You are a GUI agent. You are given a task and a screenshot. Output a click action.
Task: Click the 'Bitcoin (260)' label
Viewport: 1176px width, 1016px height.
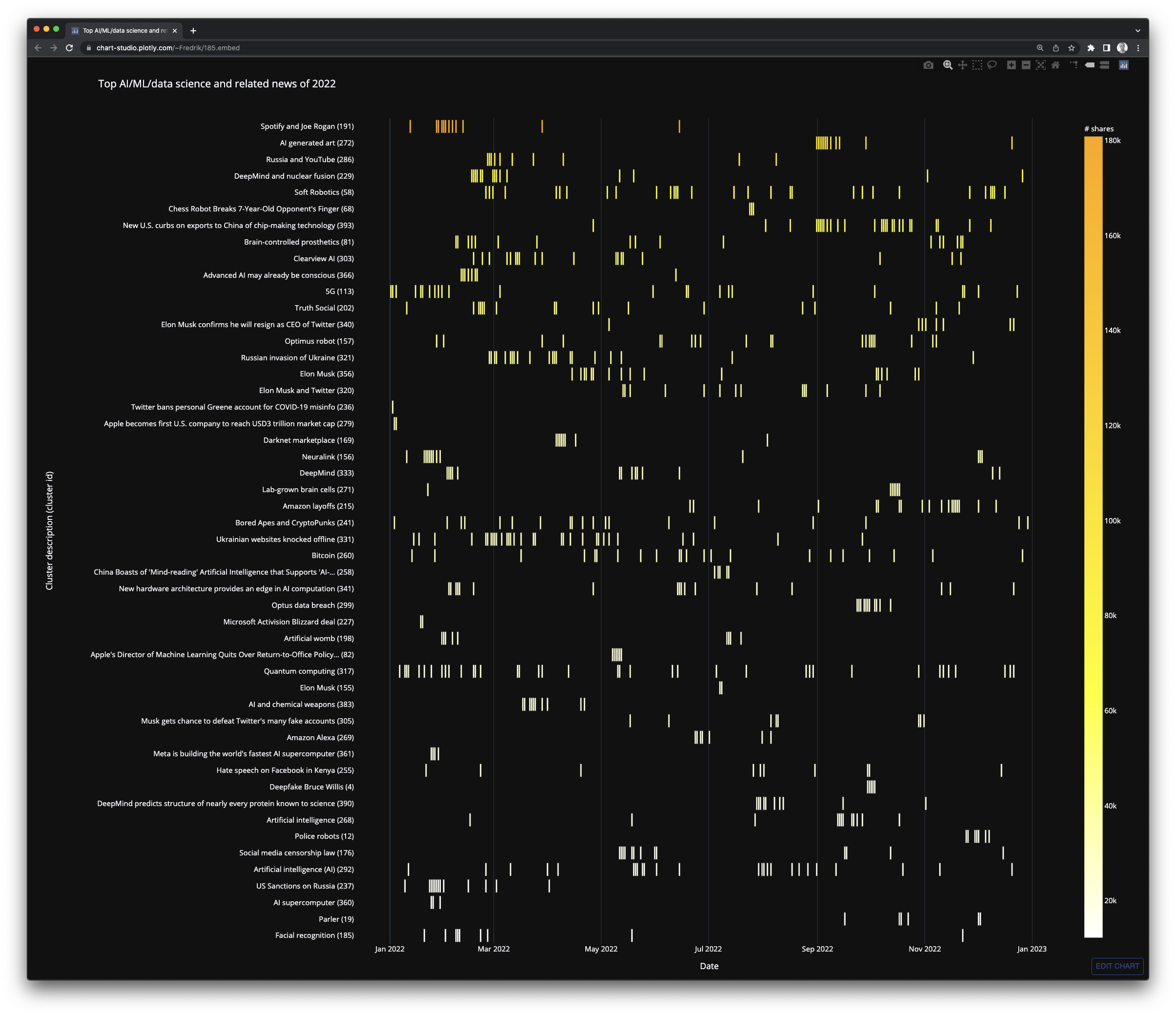click(x=332, y=556)
